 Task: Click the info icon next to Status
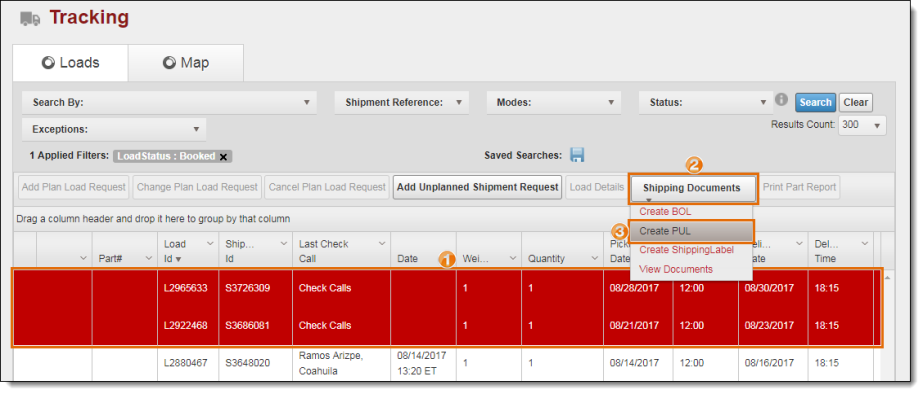(x=781, y=100)
